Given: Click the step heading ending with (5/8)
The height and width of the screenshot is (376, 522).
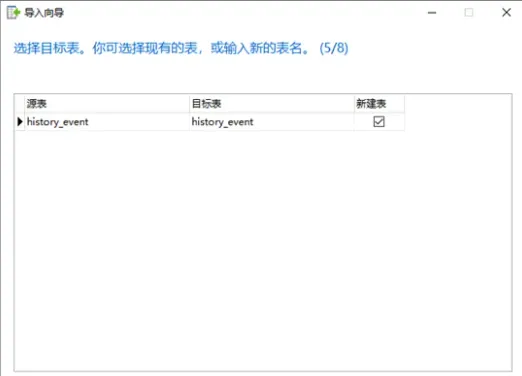Looking at the screenshot, I should coord(181,48).
